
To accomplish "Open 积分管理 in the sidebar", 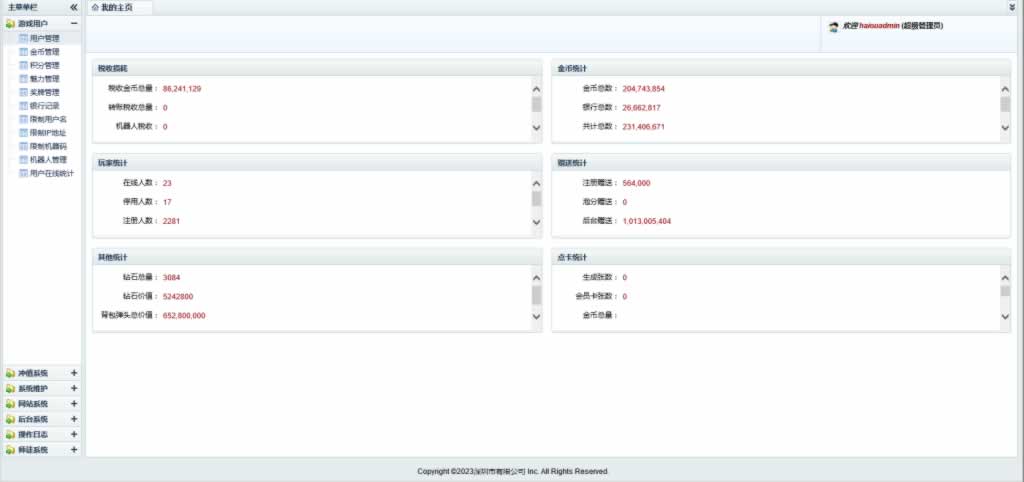I will pos(44,65).
